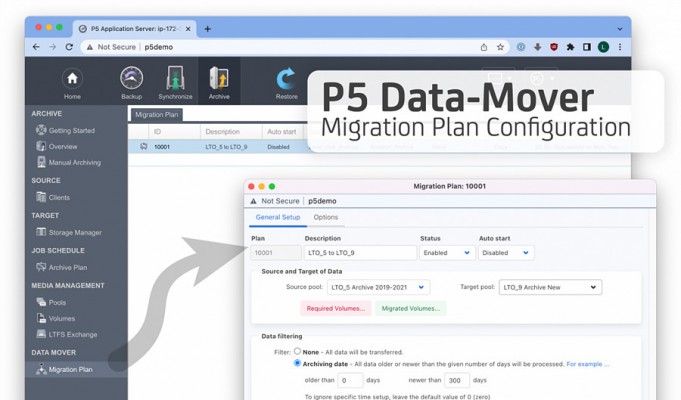Open LTFS Exchange in sidebar
Image resolution: width=681 pixels, height=400 pixels.
pyautogui.click(x=67, y=334)
